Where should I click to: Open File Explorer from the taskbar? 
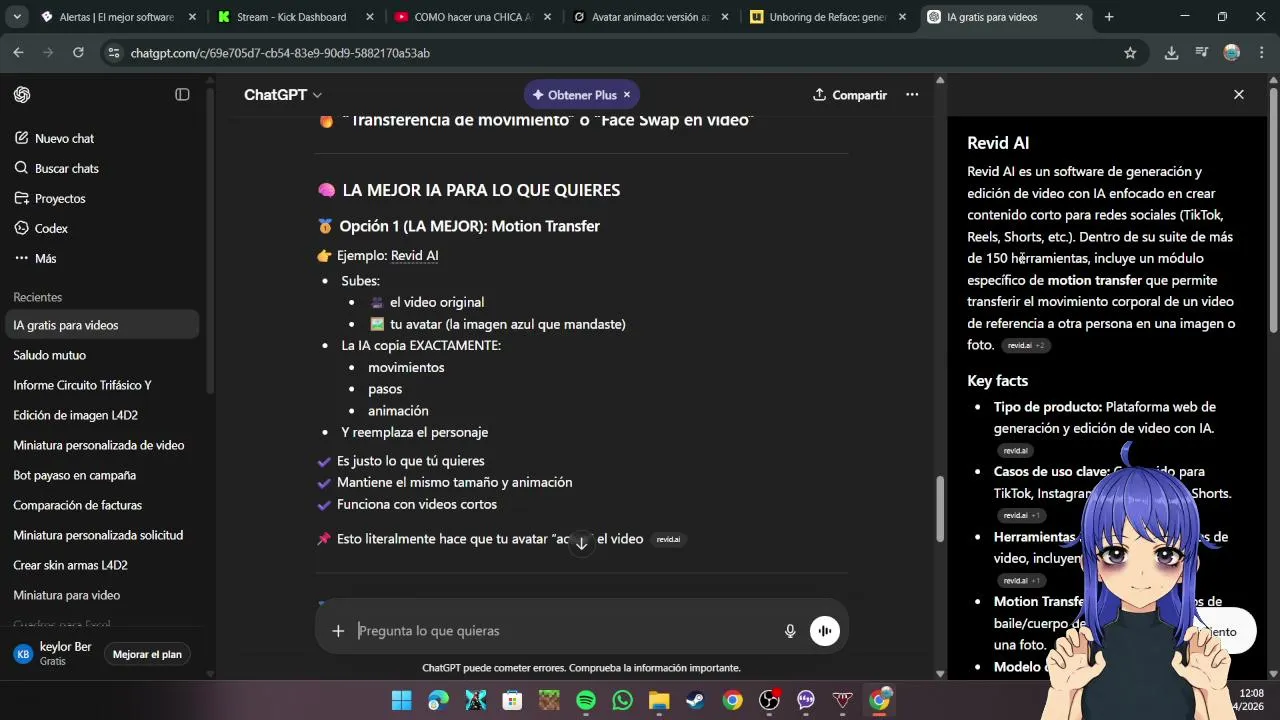pyautogui.click(x=659, y=700)
